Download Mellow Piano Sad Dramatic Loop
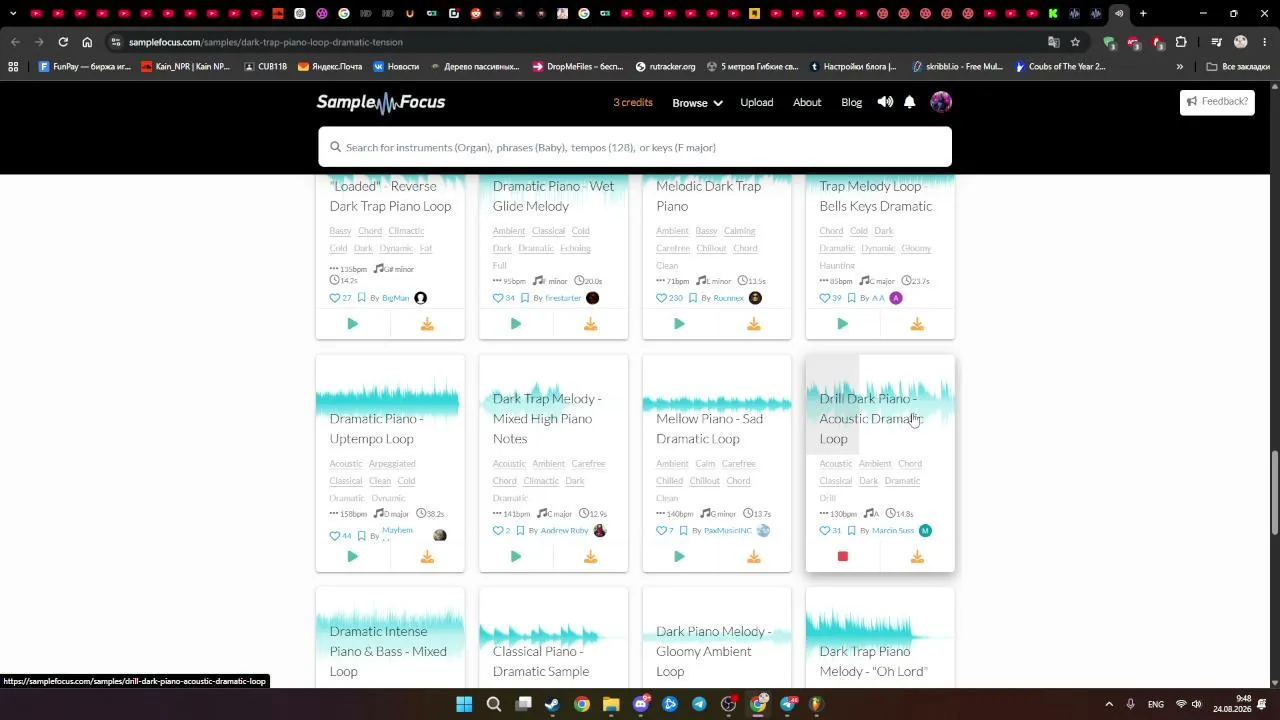Image resolution: width=1280 pixels, height=720 pixels. click(754, 556)
